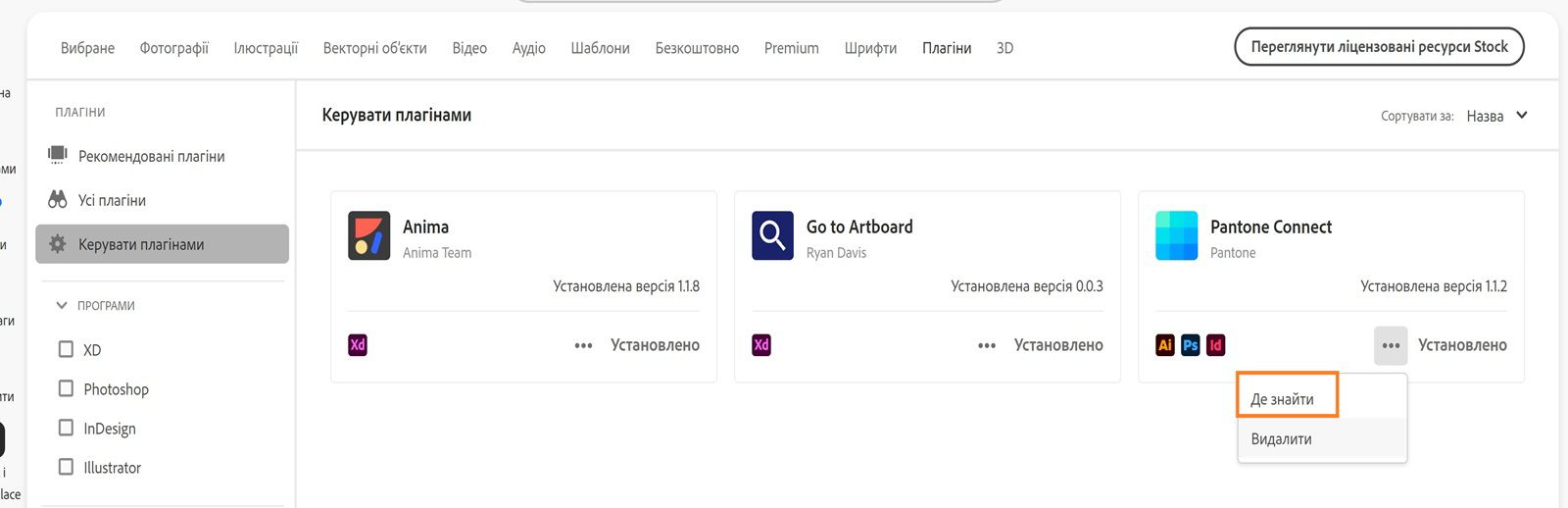Switch to the Відео tab
This screenshot has height=508, width=1568.
pos(469,48)
